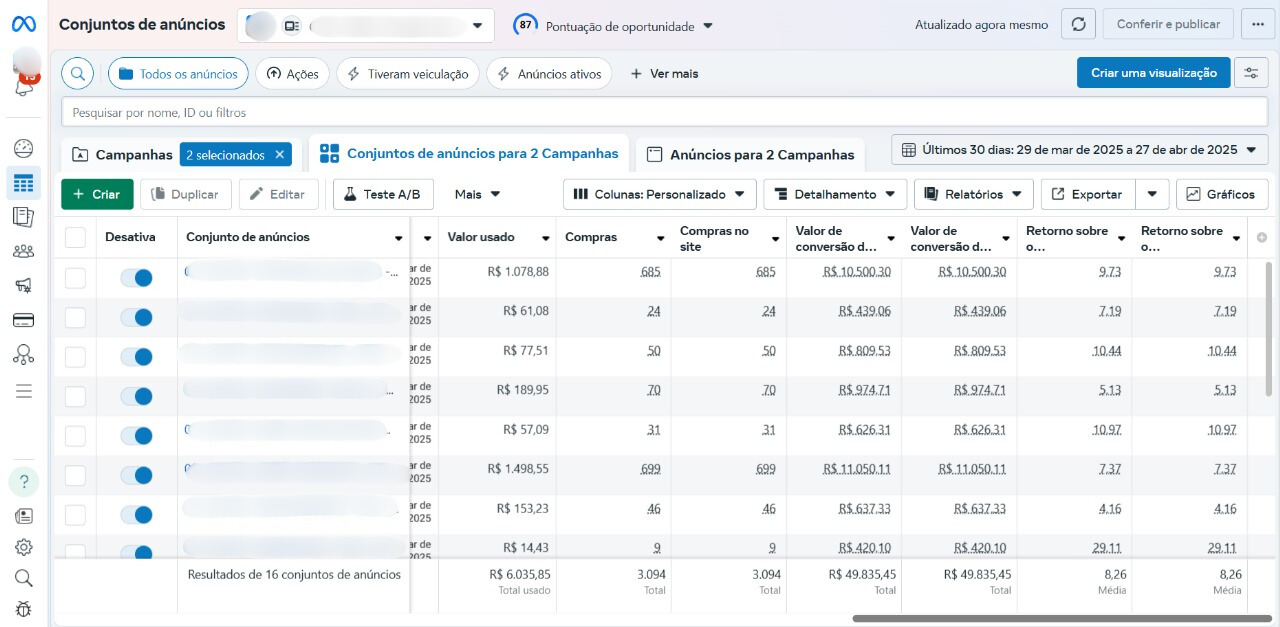The image size is (1280, 627).
Task: Add a column with plus icon
Action: 1261,237
